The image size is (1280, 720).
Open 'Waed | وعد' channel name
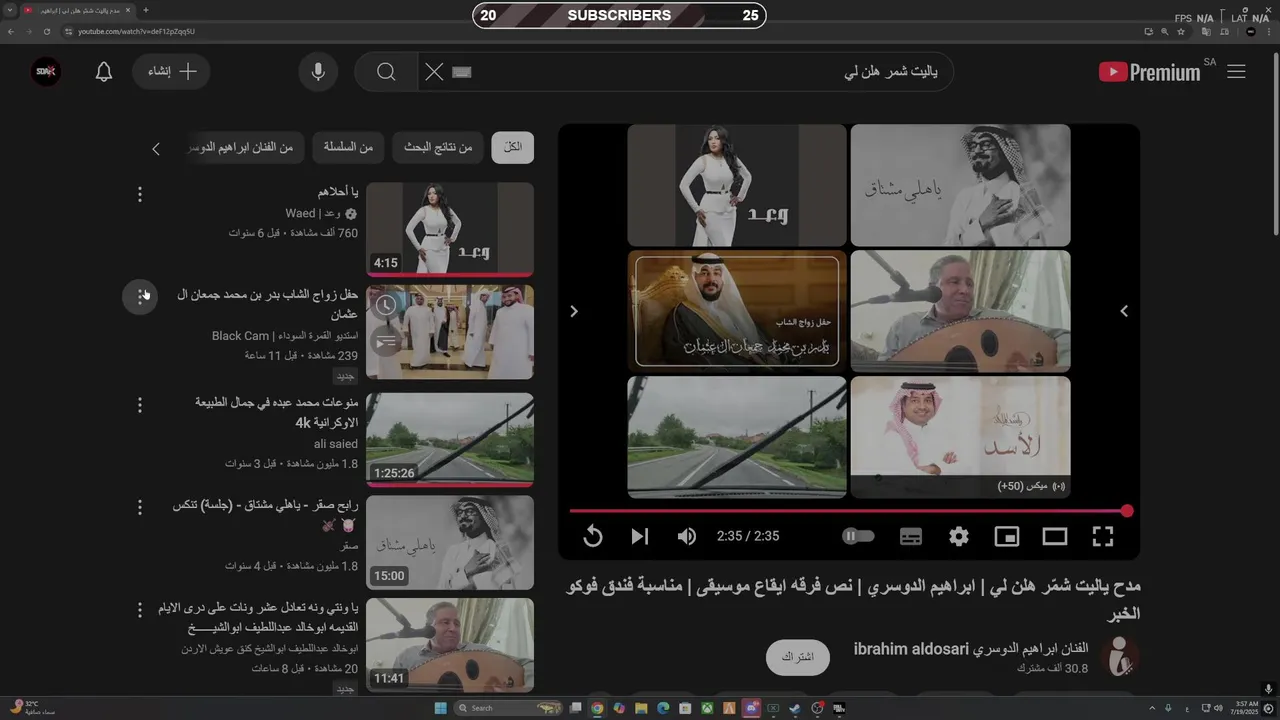pos(322,214)
